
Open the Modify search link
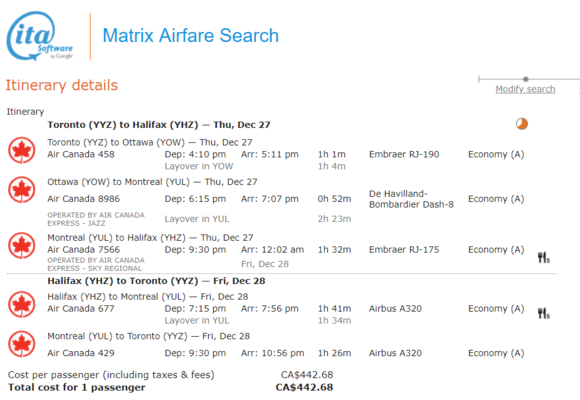coord(525,89)
